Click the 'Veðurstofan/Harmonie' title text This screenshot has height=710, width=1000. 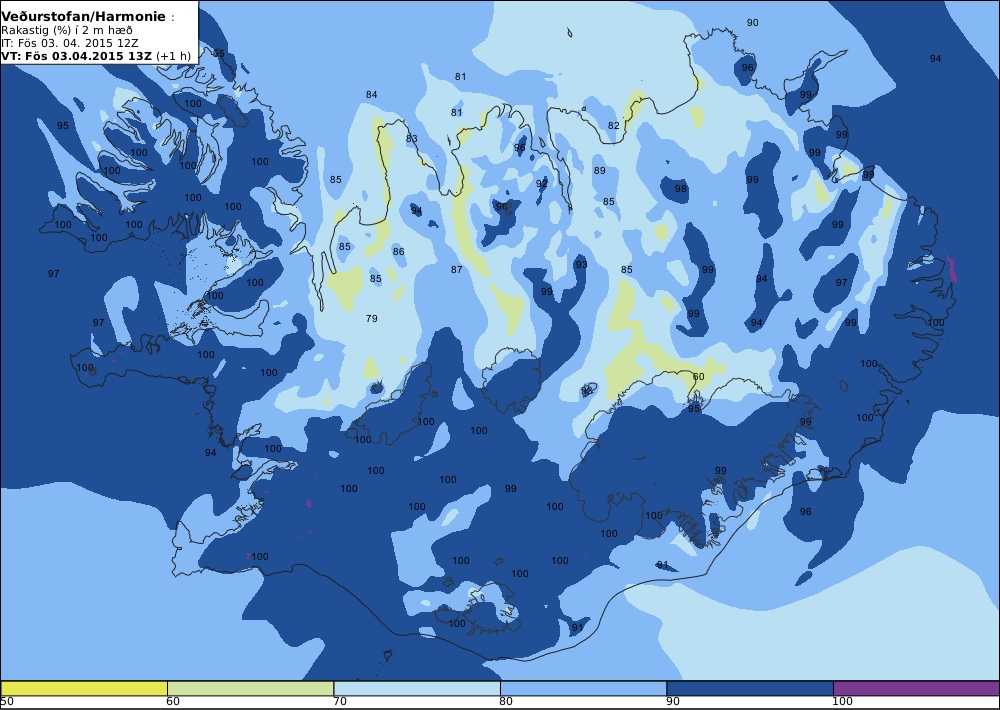[84, 17]
